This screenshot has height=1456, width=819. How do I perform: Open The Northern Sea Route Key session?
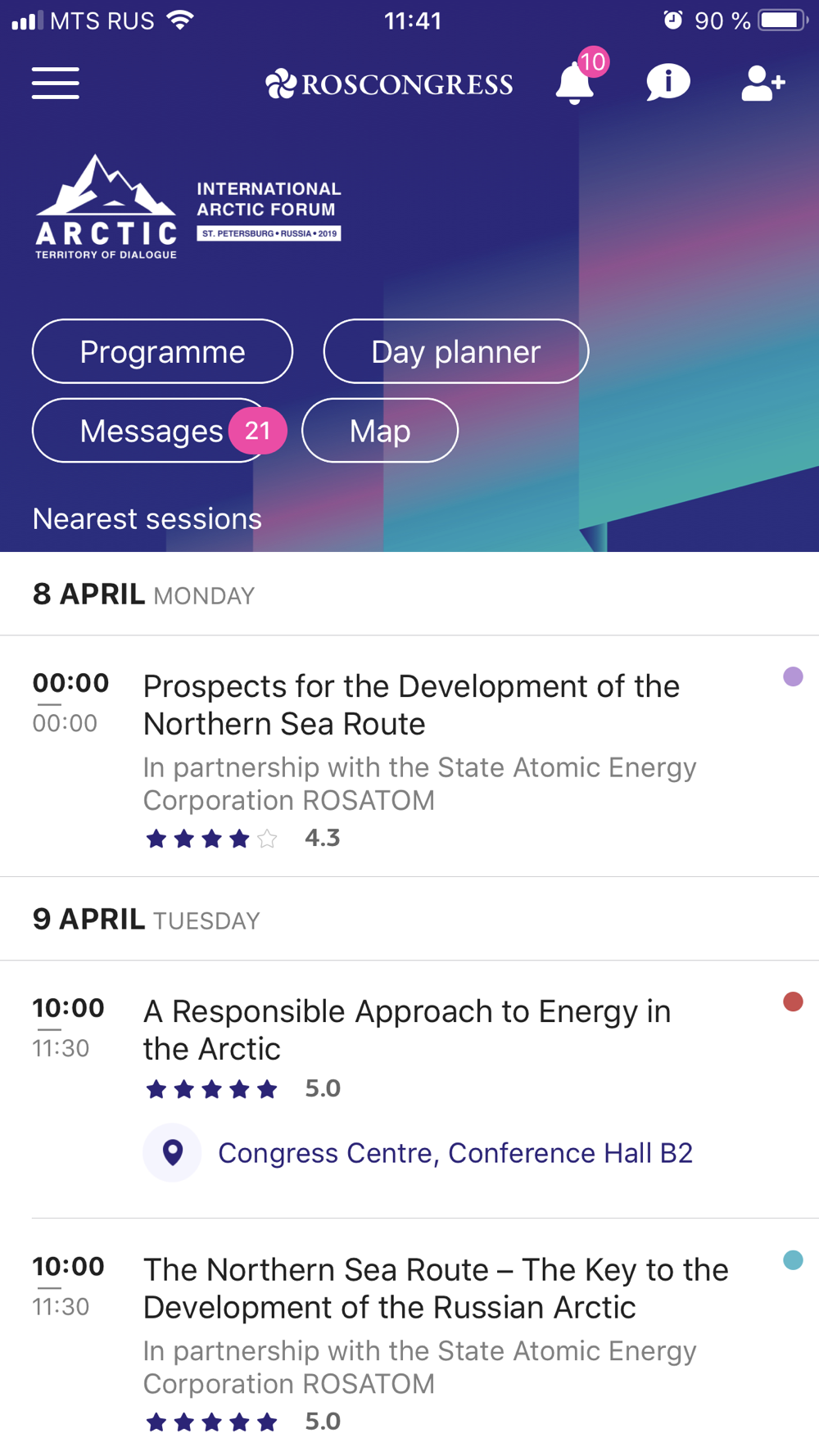tap(436, 1288)
